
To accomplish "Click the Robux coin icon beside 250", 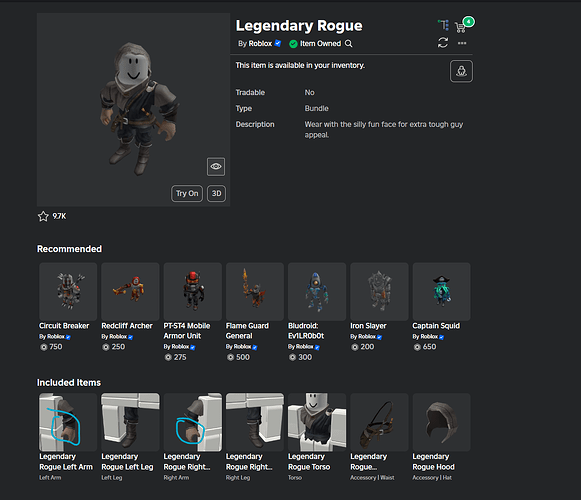I will (106, 347).
